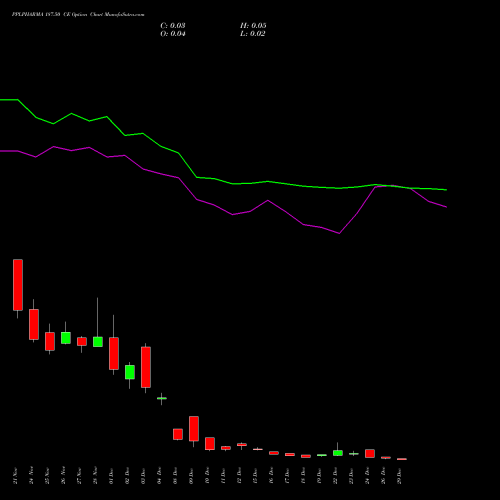Select the '03 Dec' date label
Screen dimensions: 500x500
[143, 476]
